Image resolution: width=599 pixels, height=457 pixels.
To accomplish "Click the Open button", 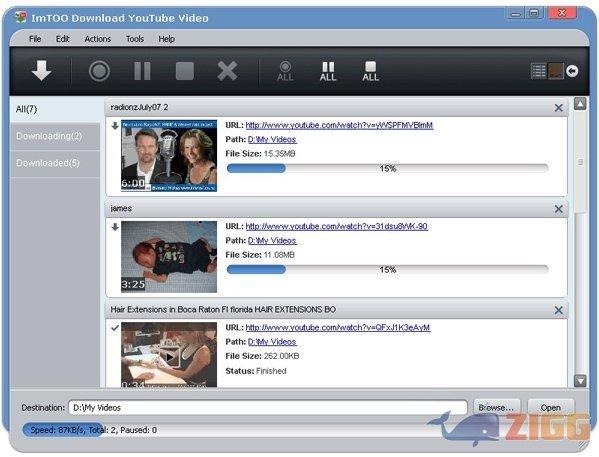I will [x=550, y=408].
